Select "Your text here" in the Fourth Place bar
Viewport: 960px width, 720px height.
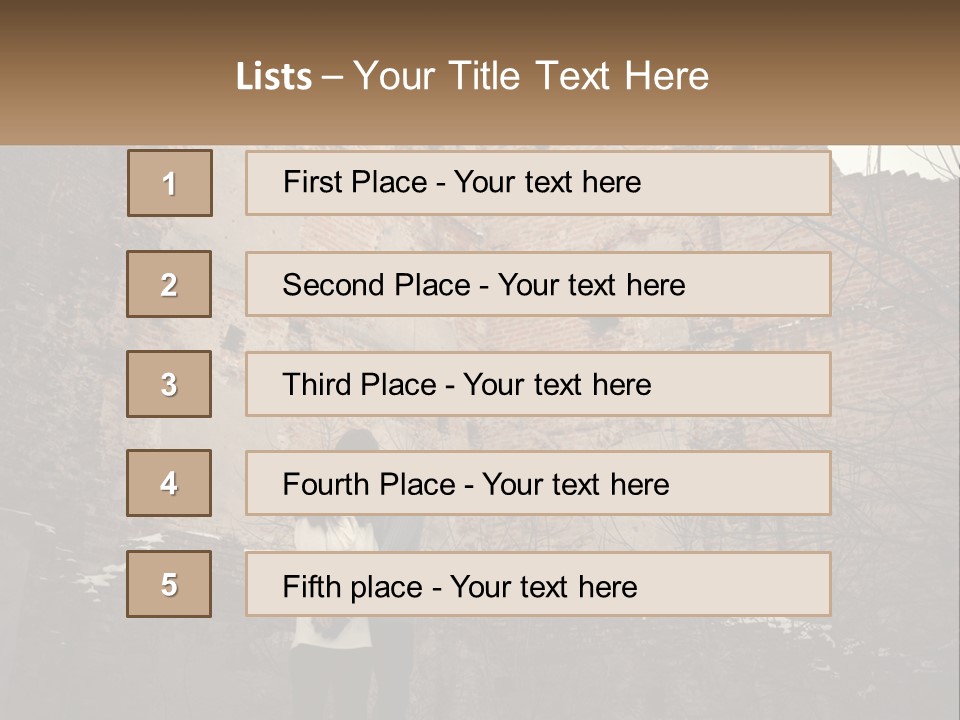click(x=575, y=485)
